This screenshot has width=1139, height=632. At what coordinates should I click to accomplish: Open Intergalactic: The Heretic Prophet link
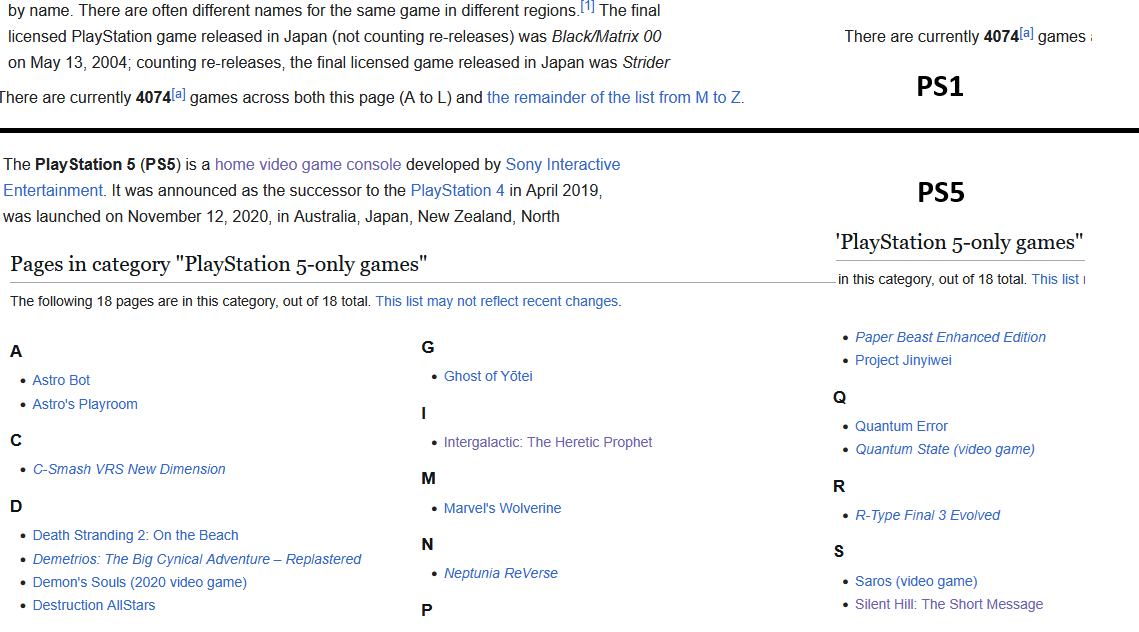pyautogui.click(x=548, y=442)
